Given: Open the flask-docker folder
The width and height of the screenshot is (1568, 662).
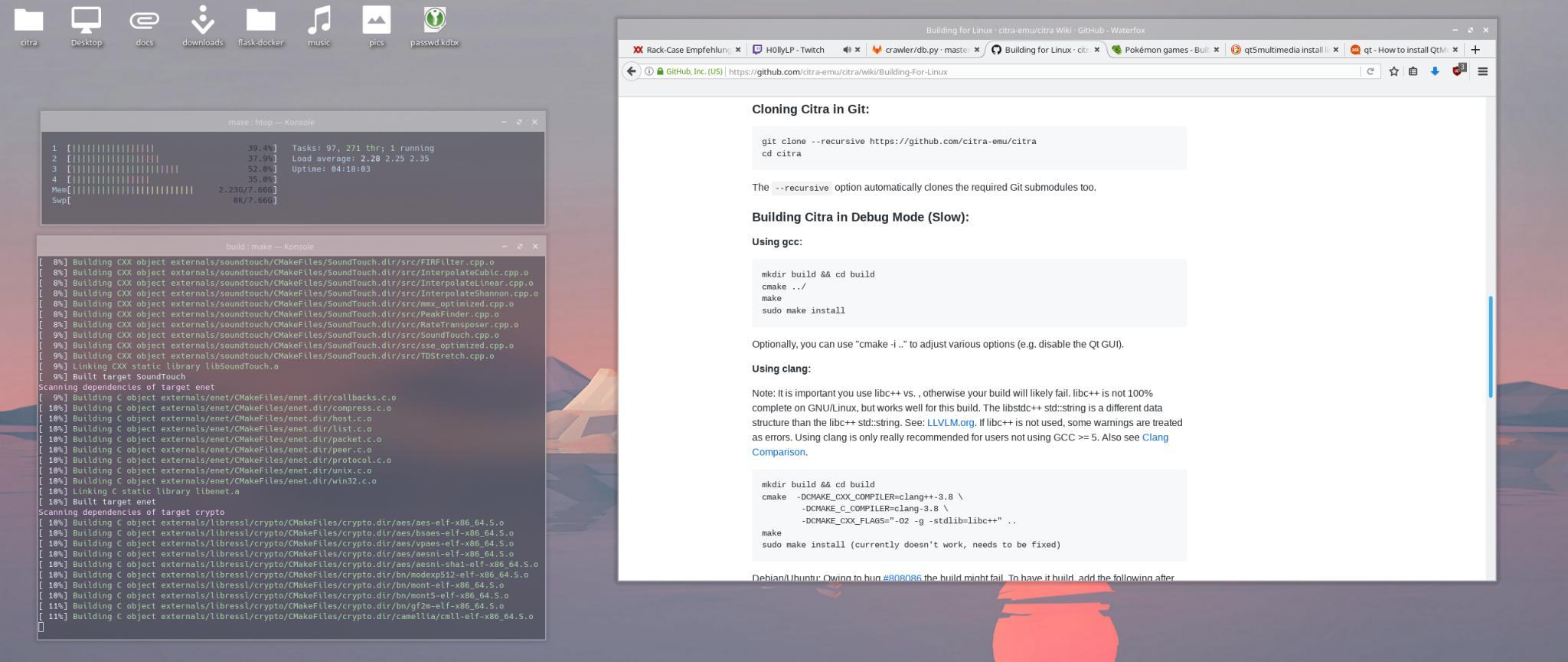Looking at the screenshot, I should click(x=261, y=26).
